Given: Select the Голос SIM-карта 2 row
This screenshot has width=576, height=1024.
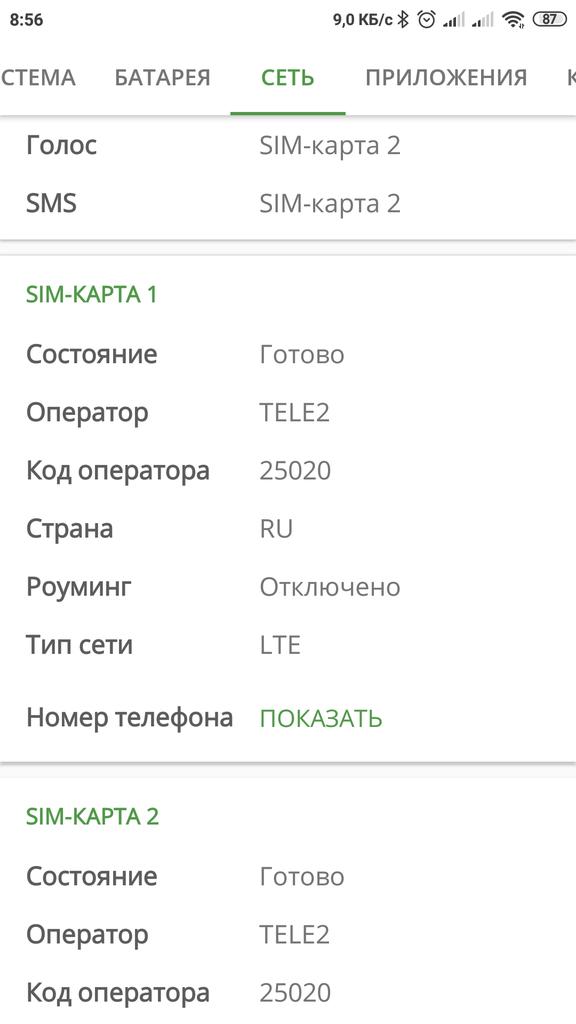Looking at the screenshot, I should [288, 145].
